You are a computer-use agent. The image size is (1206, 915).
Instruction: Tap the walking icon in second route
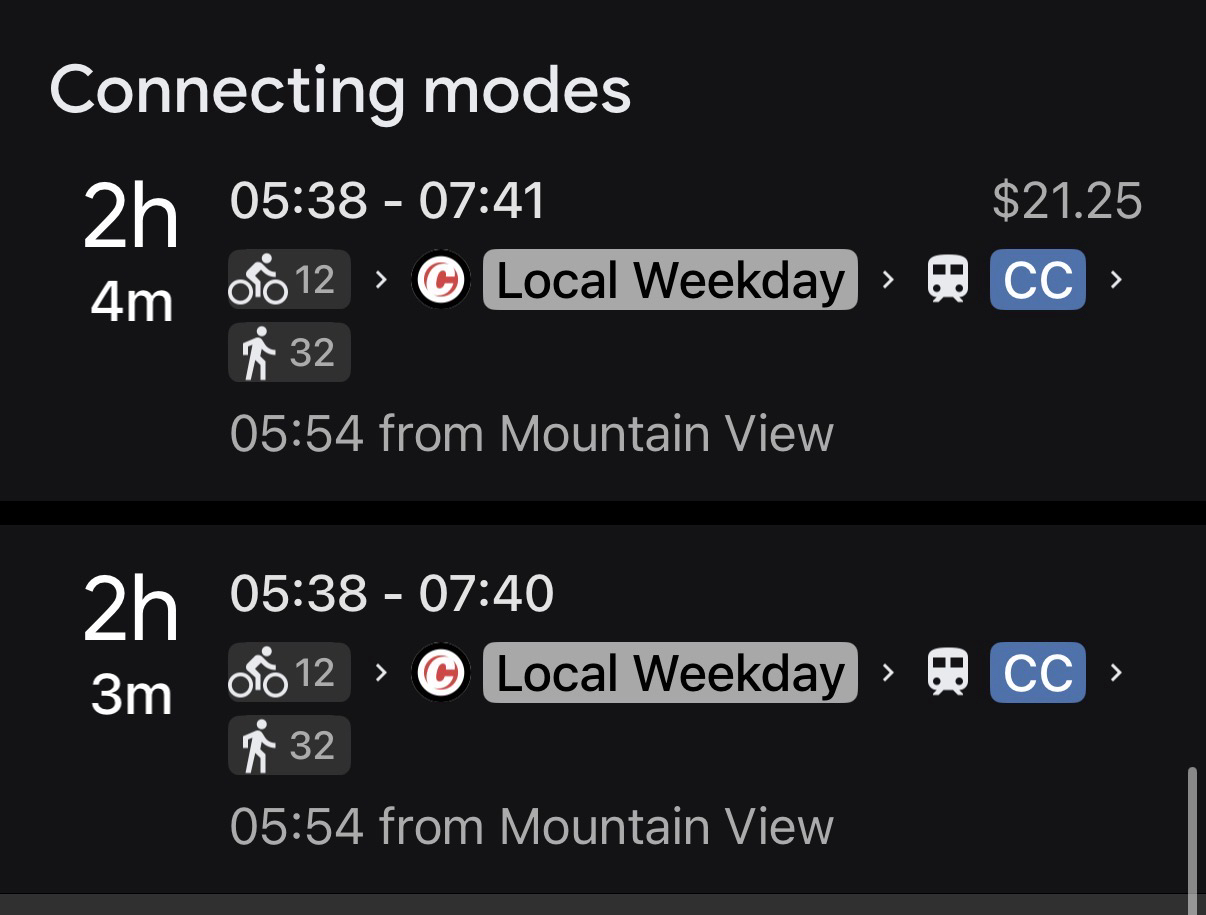259,746
